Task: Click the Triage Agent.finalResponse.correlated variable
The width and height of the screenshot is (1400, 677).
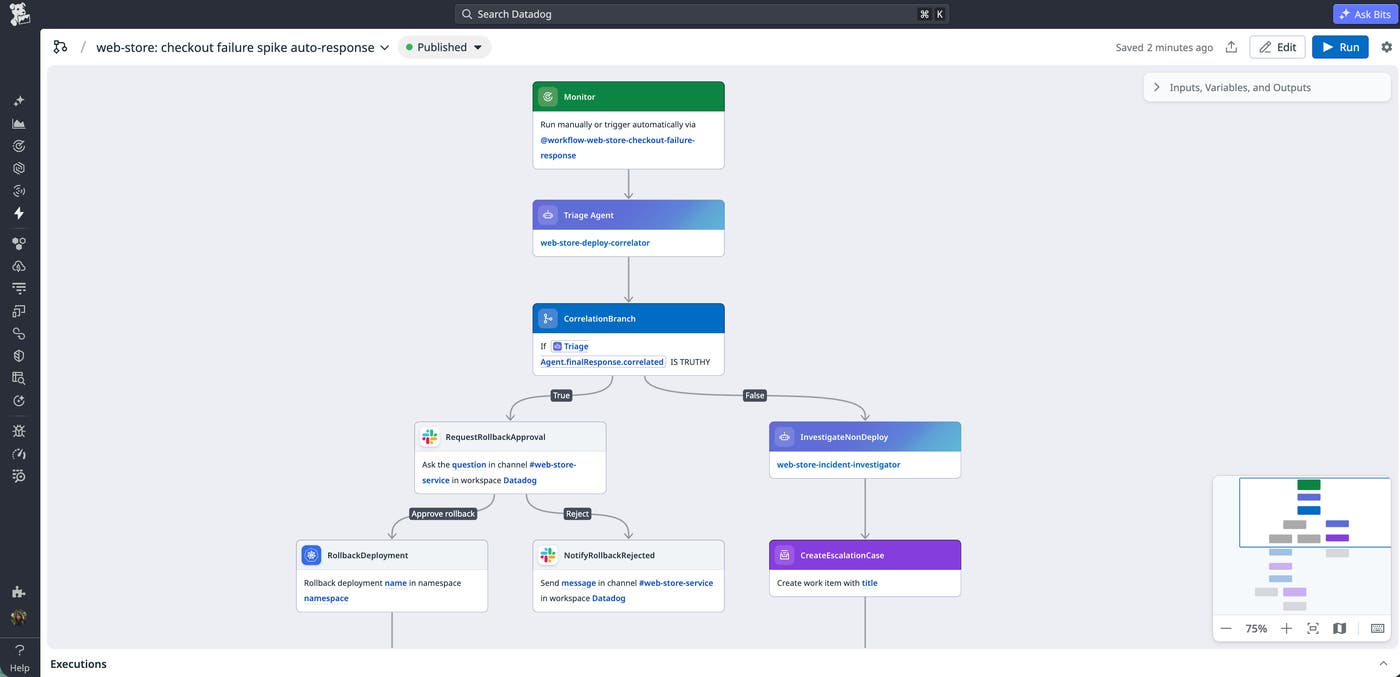Action: [603, 354]
